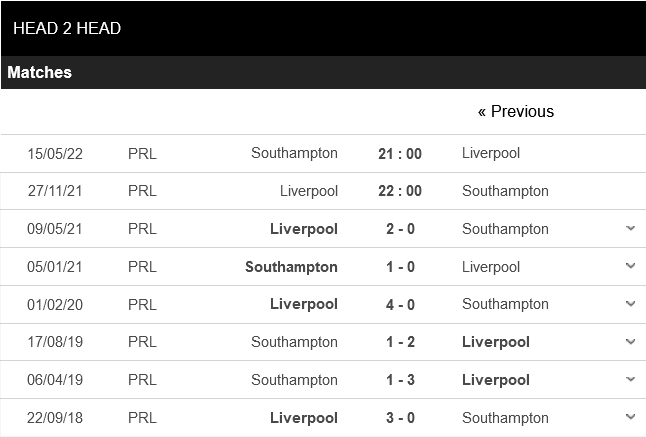Click the « Previous link

(x=515, y=111)
